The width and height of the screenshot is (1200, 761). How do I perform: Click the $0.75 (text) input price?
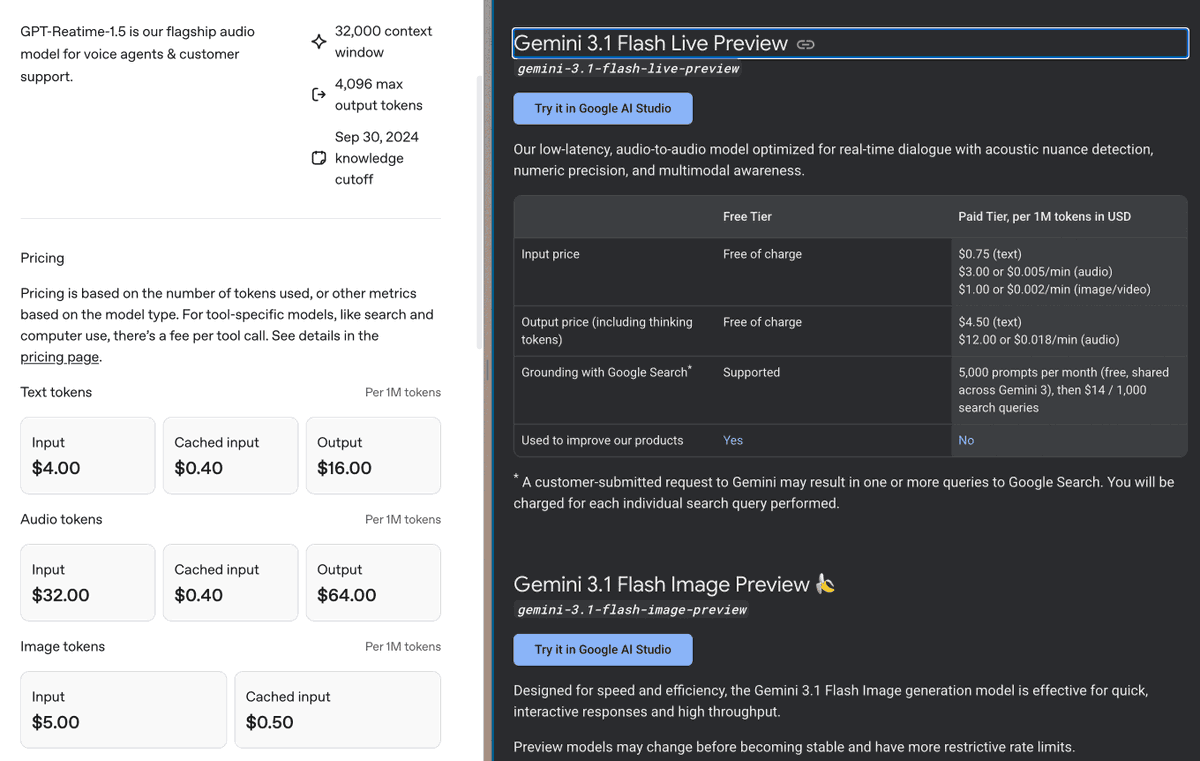[990, 254]
